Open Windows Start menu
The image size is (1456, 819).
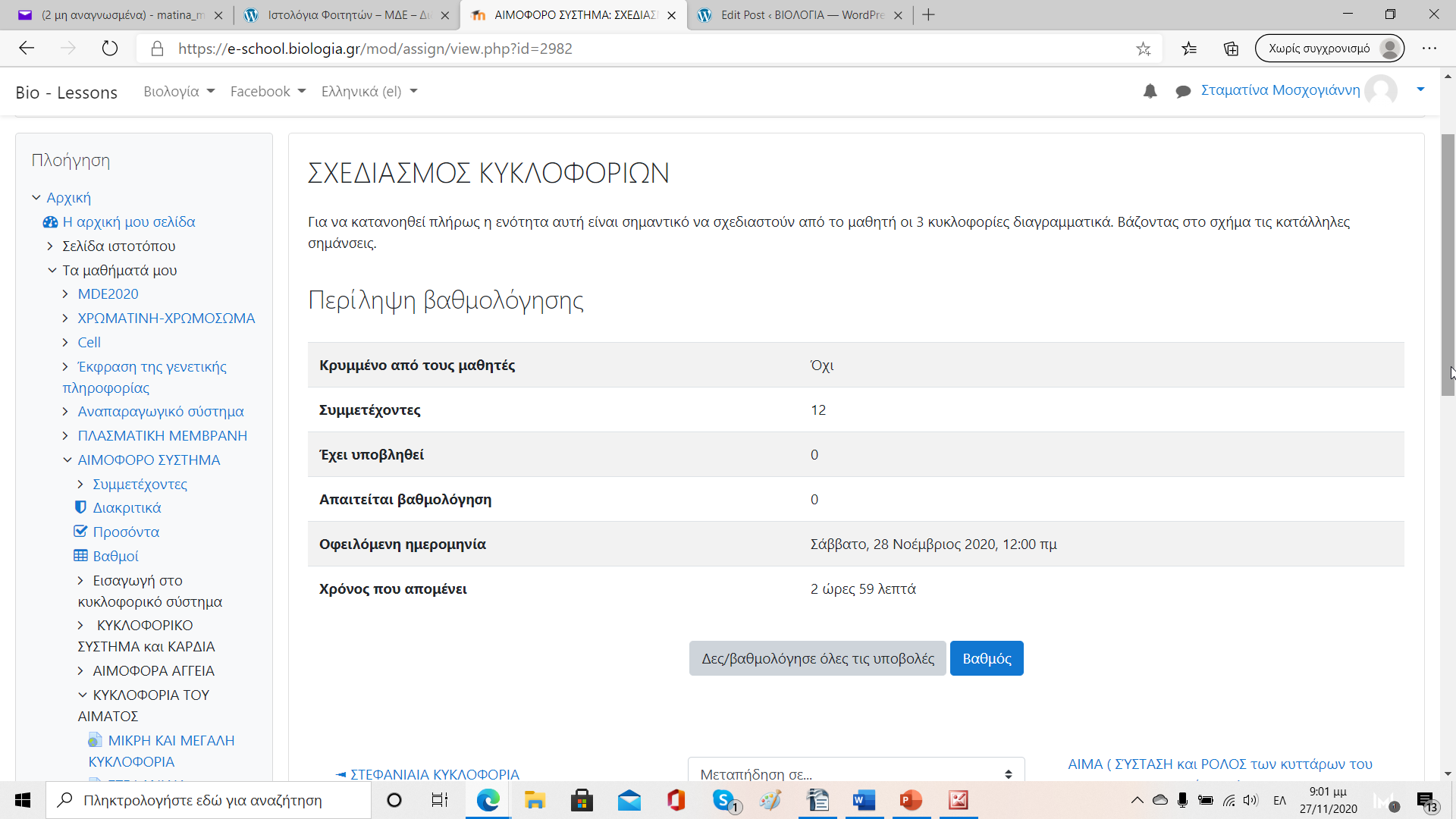click(x=23, y=800)
